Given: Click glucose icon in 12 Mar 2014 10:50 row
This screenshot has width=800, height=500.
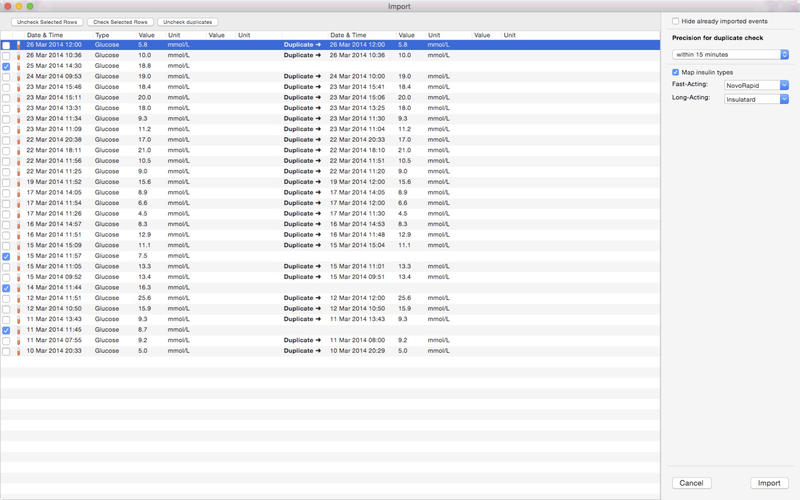Looking at the screenshot, I should point(18,309).
